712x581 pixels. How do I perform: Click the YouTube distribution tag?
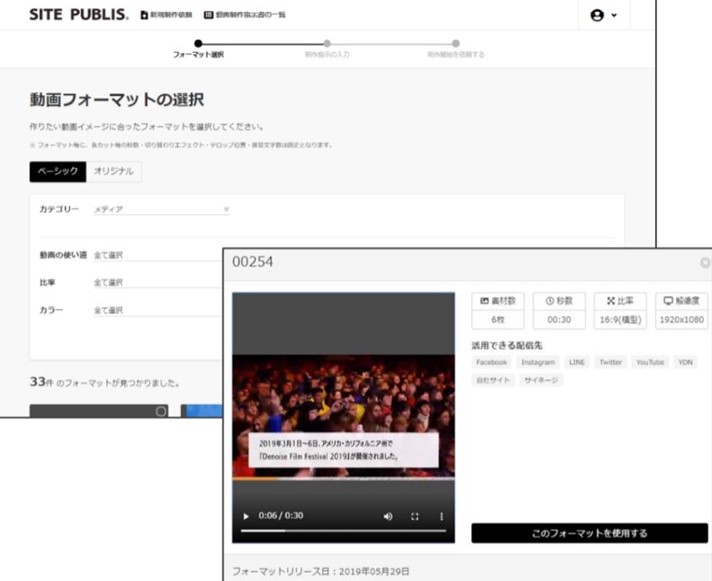[x=649, y=362]
